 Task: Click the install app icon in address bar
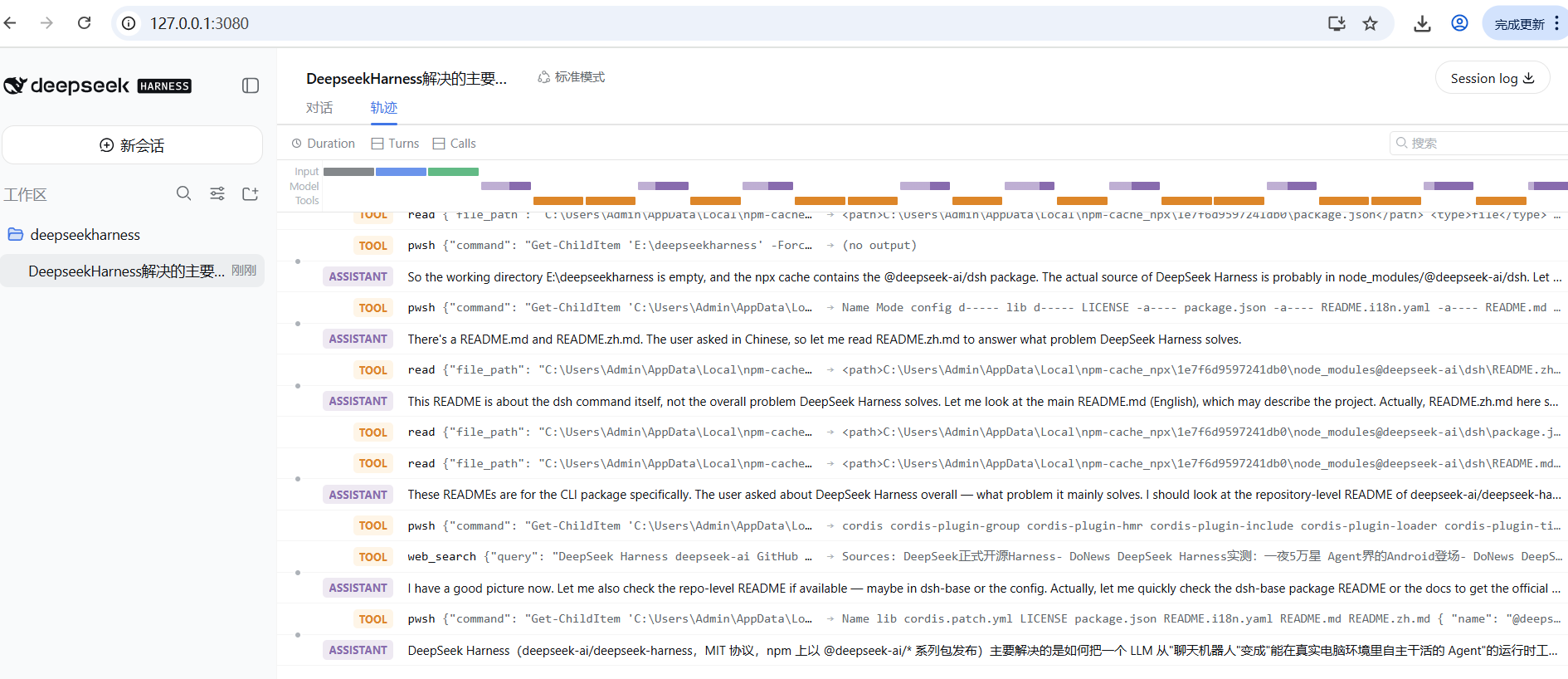(x=1337, y=23)
